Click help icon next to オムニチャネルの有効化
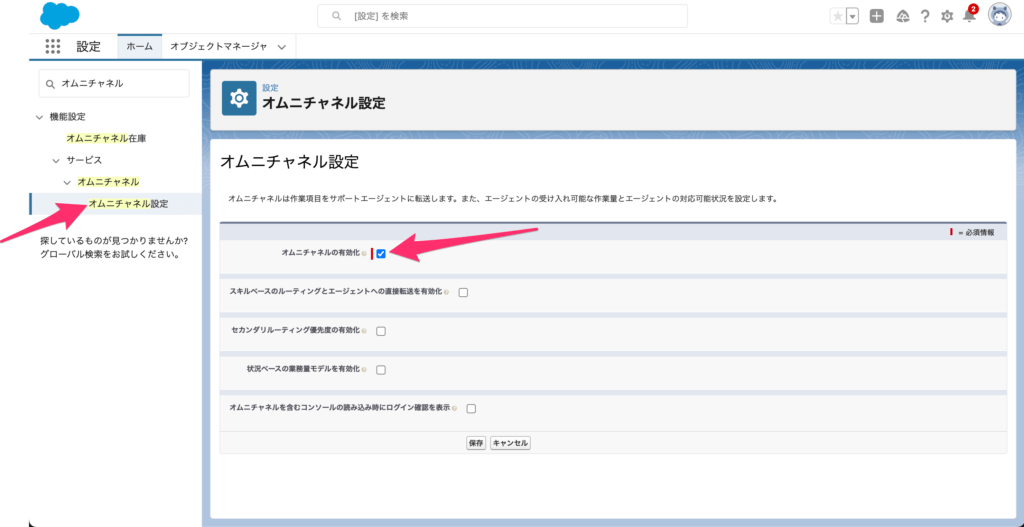Screen dimensions: 1024x527 pyautogui.click(x=364, y=253)
